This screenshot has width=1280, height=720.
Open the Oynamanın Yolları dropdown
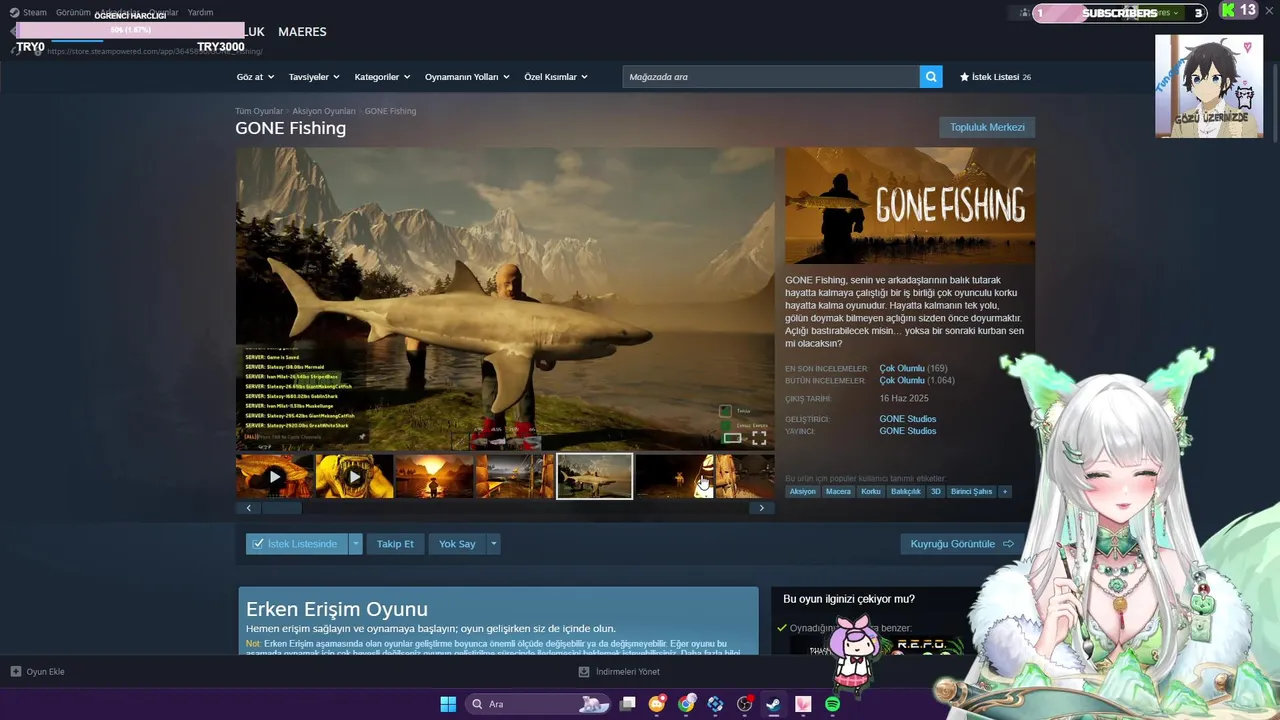[x=467, y=77]
